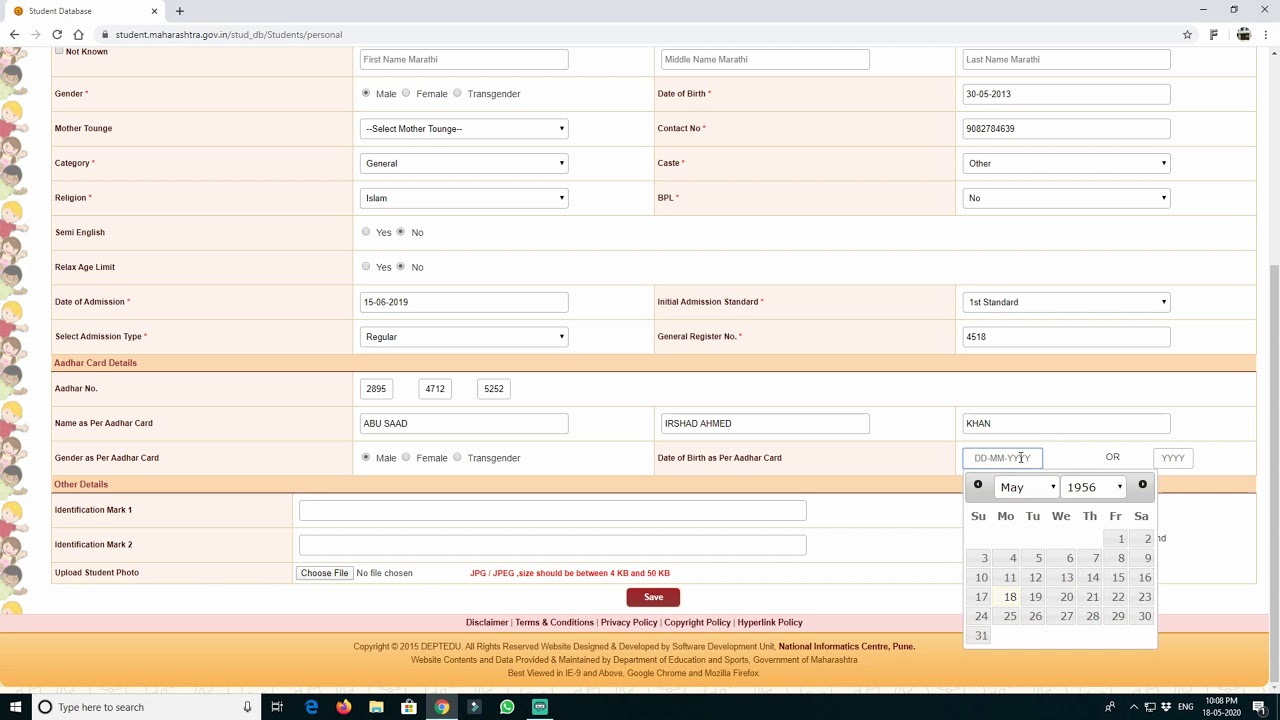Image resolution: width=1280 pixels, height=720 pixels.
Task: Select Transgender for Gender
Action: coord(457,93)
